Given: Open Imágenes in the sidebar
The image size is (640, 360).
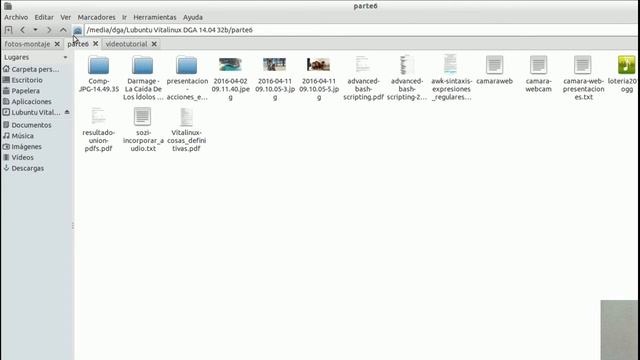Looking at the screenshot, I should point(22,147).
